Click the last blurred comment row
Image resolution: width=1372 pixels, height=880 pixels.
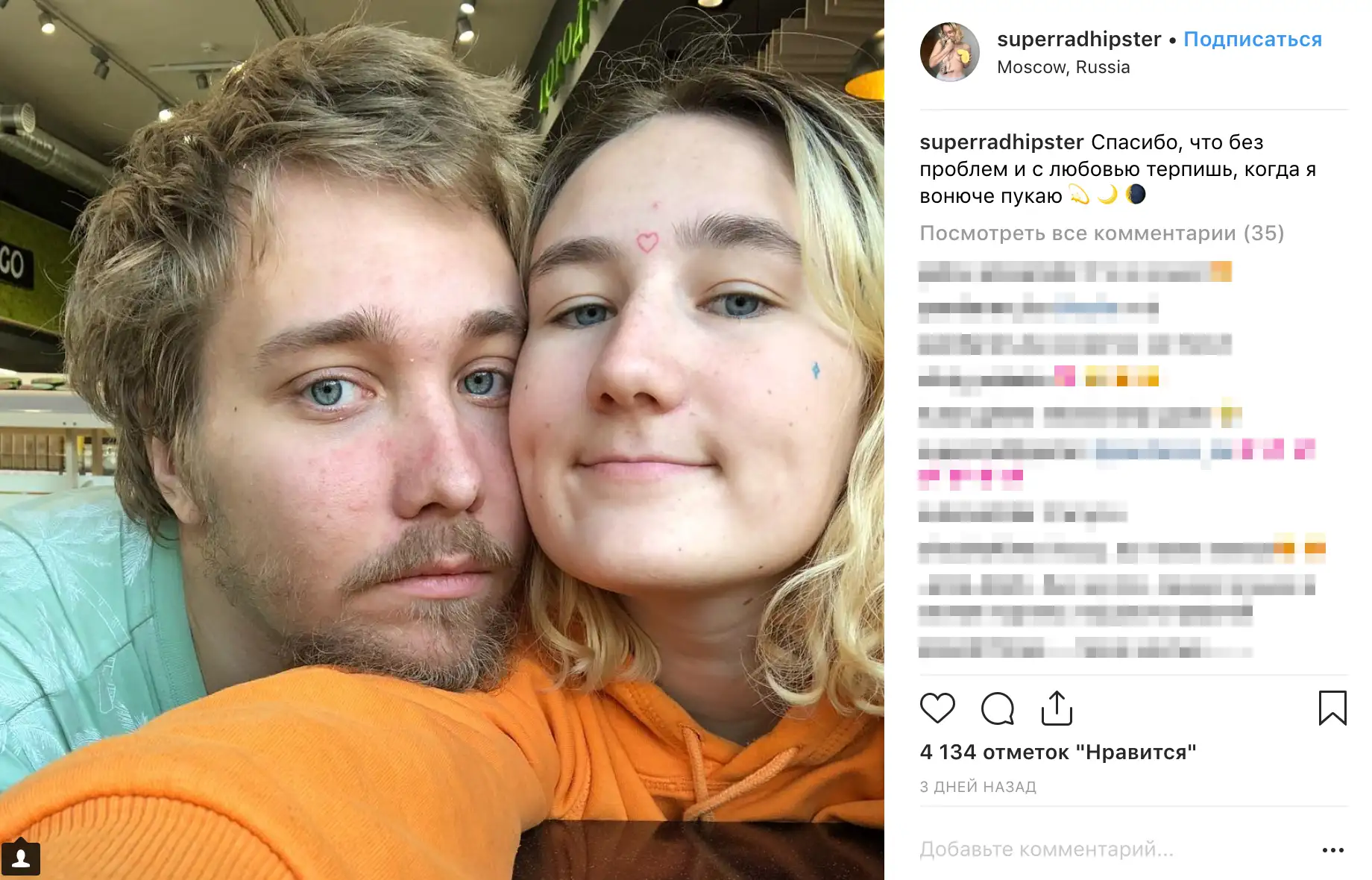[x=1086, y=647]
